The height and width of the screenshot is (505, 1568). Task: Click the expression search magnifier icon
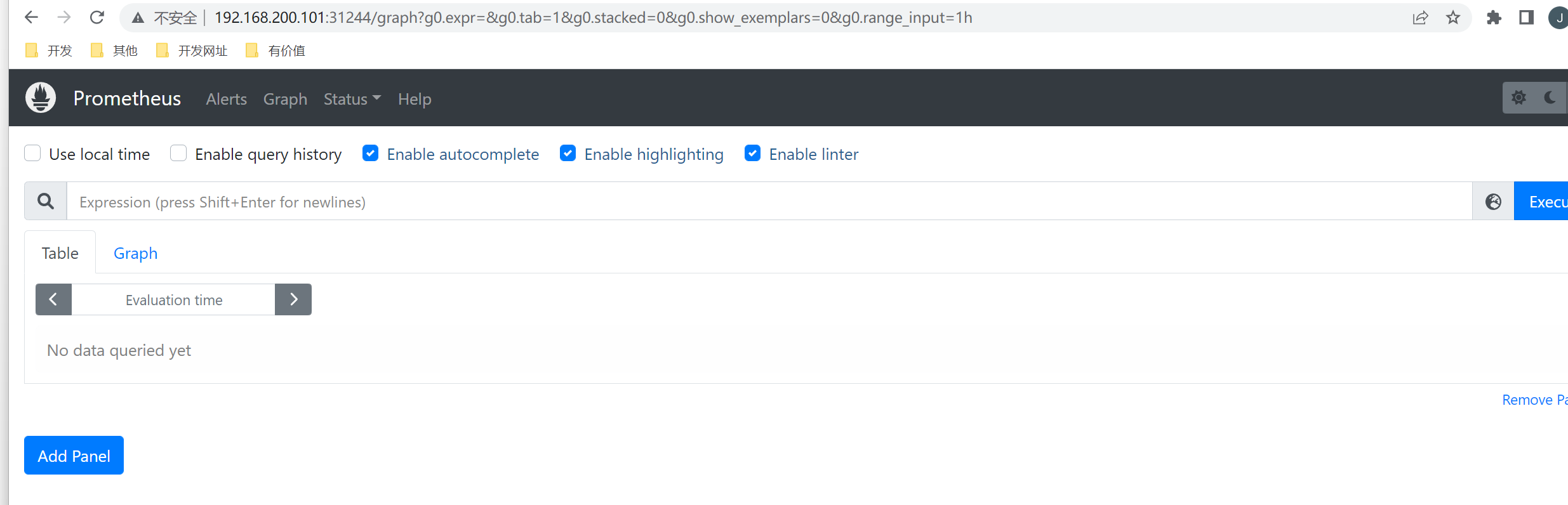coord(46,202)
